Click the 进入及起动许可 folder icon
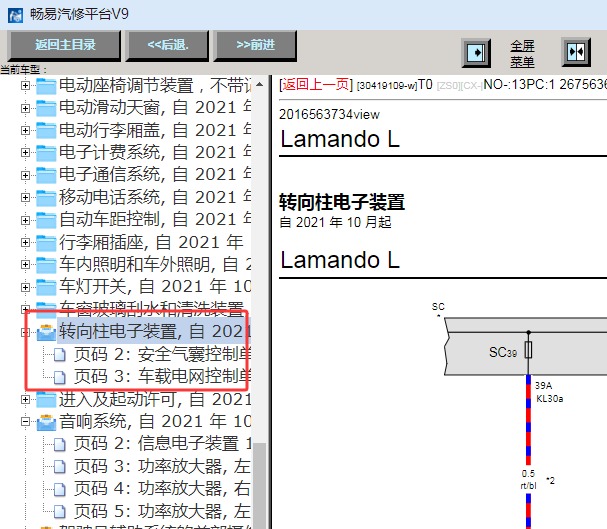 tap(46, 399)
